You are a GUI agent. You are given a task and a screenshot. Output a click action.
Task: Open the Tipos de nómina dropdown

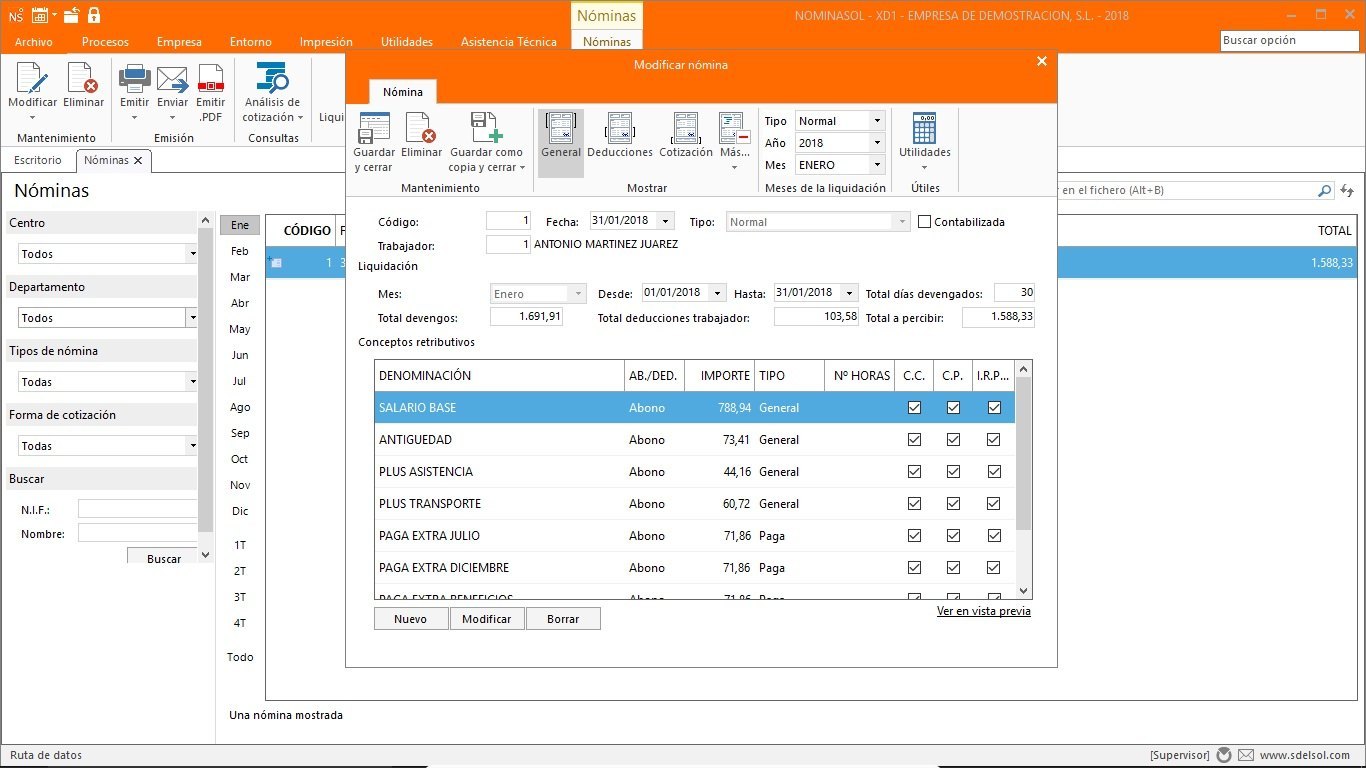pyautogui.click(x=192, y=382)
